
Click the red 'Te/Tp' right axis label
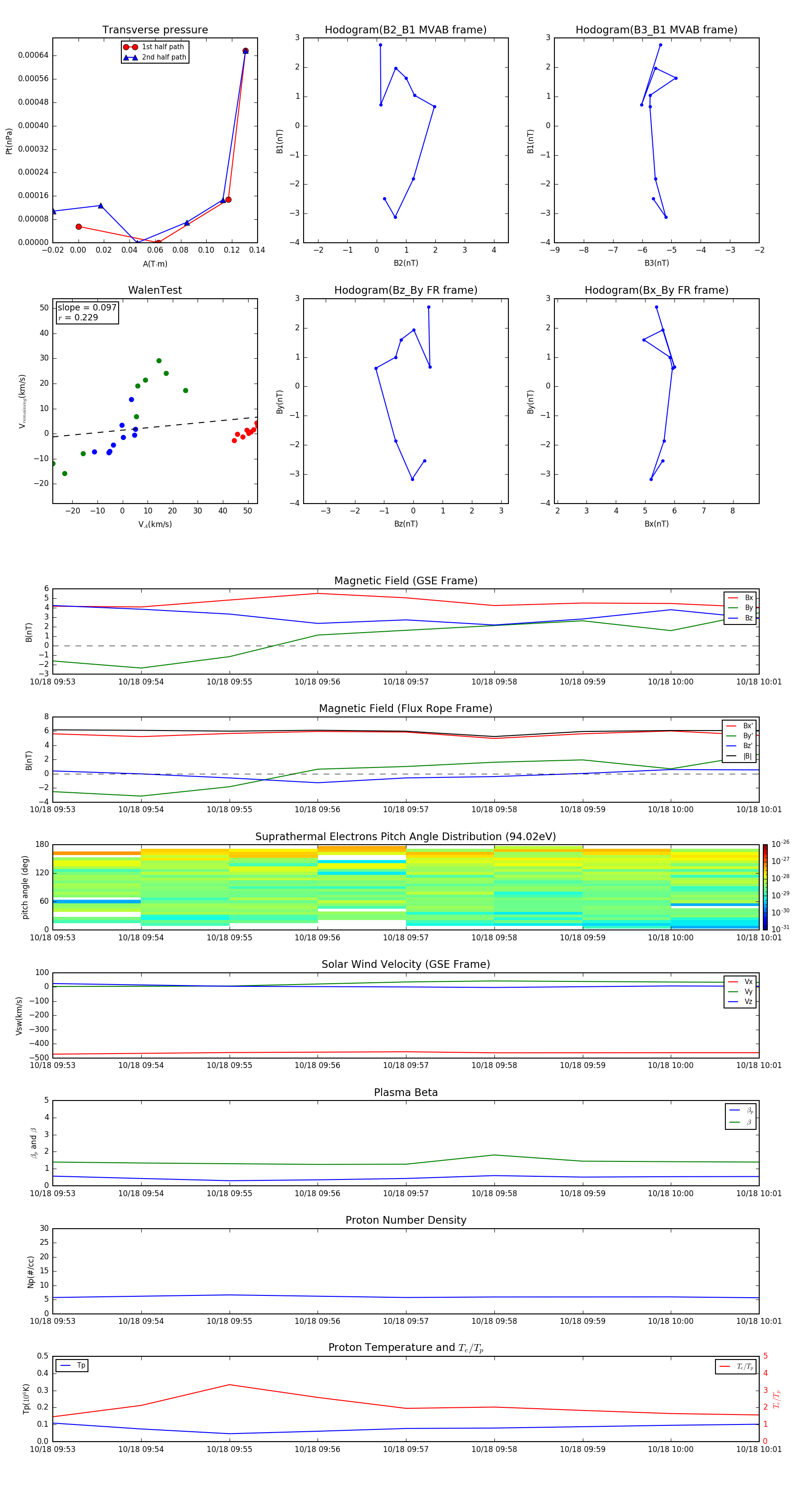[776, 1399]
